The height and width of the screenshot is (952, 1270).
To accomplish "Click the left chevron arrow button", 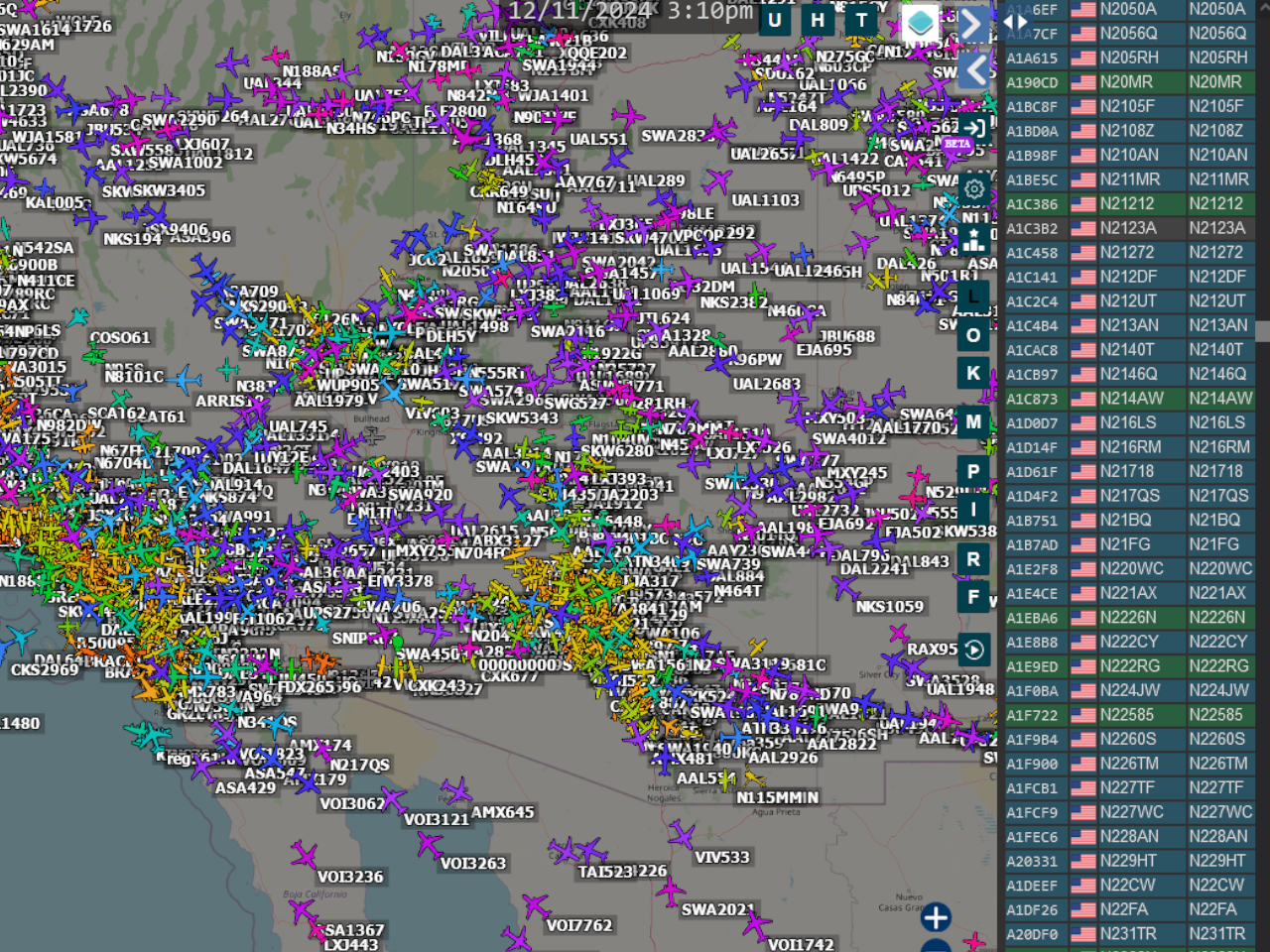I will coord(974,69).
